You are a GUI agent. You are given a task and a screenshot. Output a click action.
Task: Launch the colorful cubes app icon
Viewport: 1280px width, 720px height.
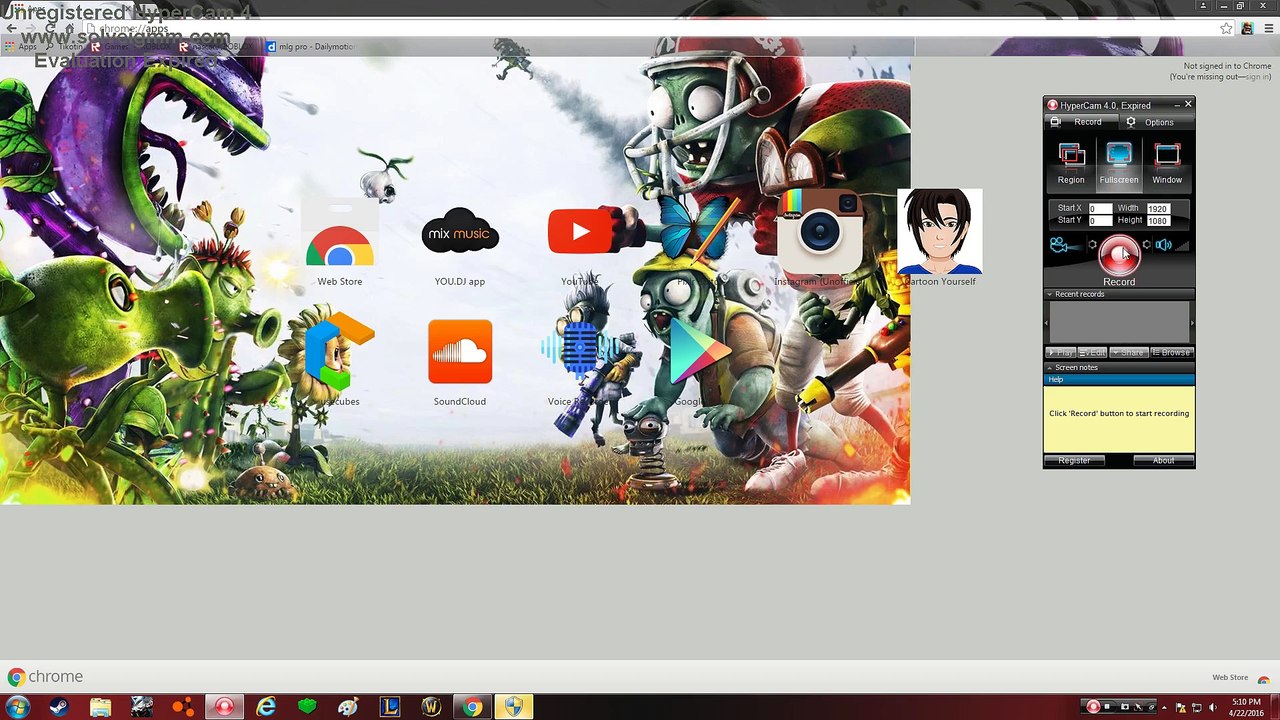340,352
